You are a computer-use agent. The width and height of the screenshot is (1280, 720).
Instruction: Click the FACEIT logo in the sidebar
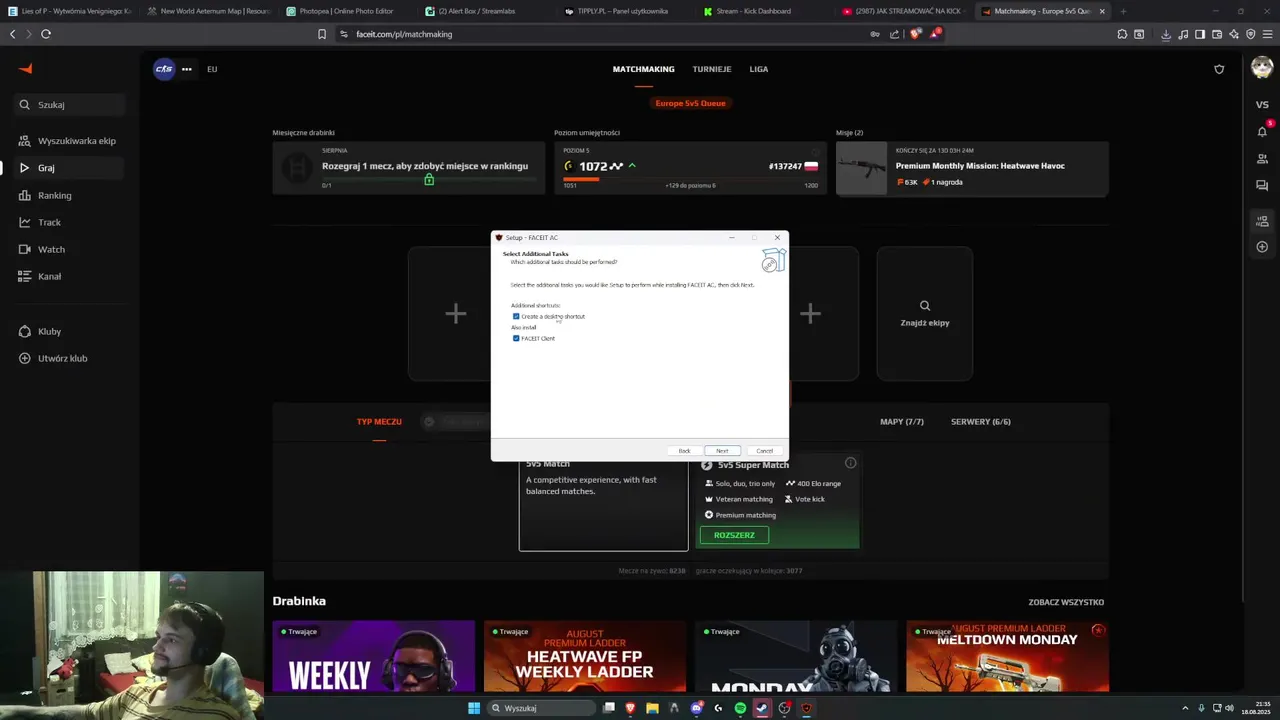26,69
